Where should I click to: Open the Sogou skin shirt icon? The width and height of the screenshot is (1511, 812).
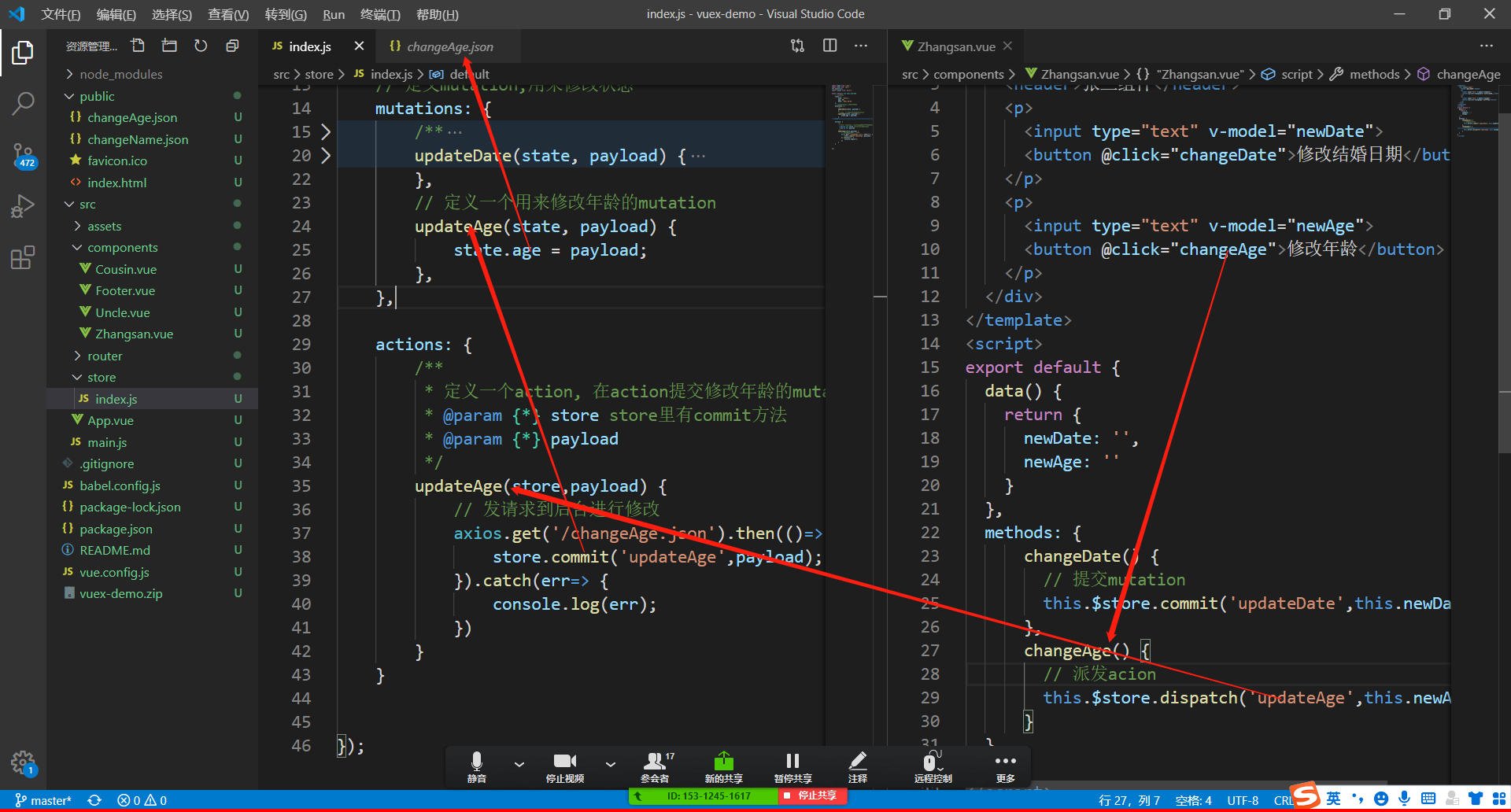click(x=1476, y=799)
